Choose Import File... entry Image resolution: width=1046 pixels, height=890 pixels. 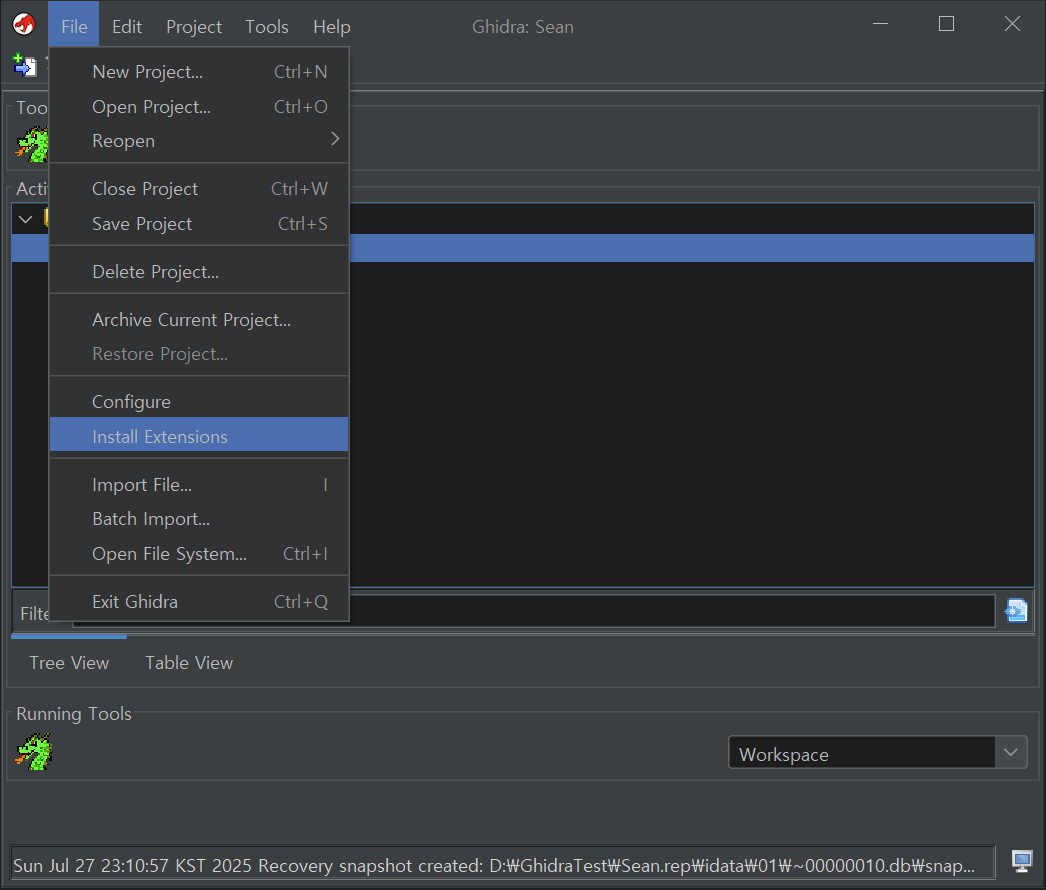coord(199,484)
